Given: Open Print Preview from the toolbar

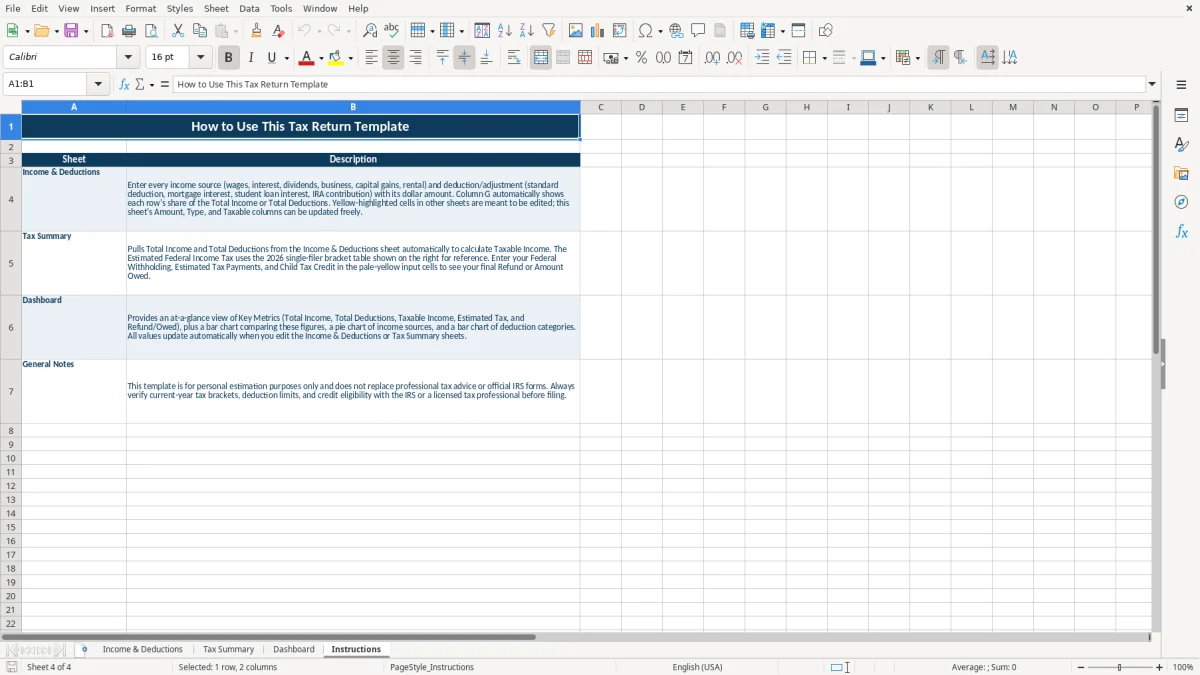Looking at the screenshot, I should pos(151,31).
